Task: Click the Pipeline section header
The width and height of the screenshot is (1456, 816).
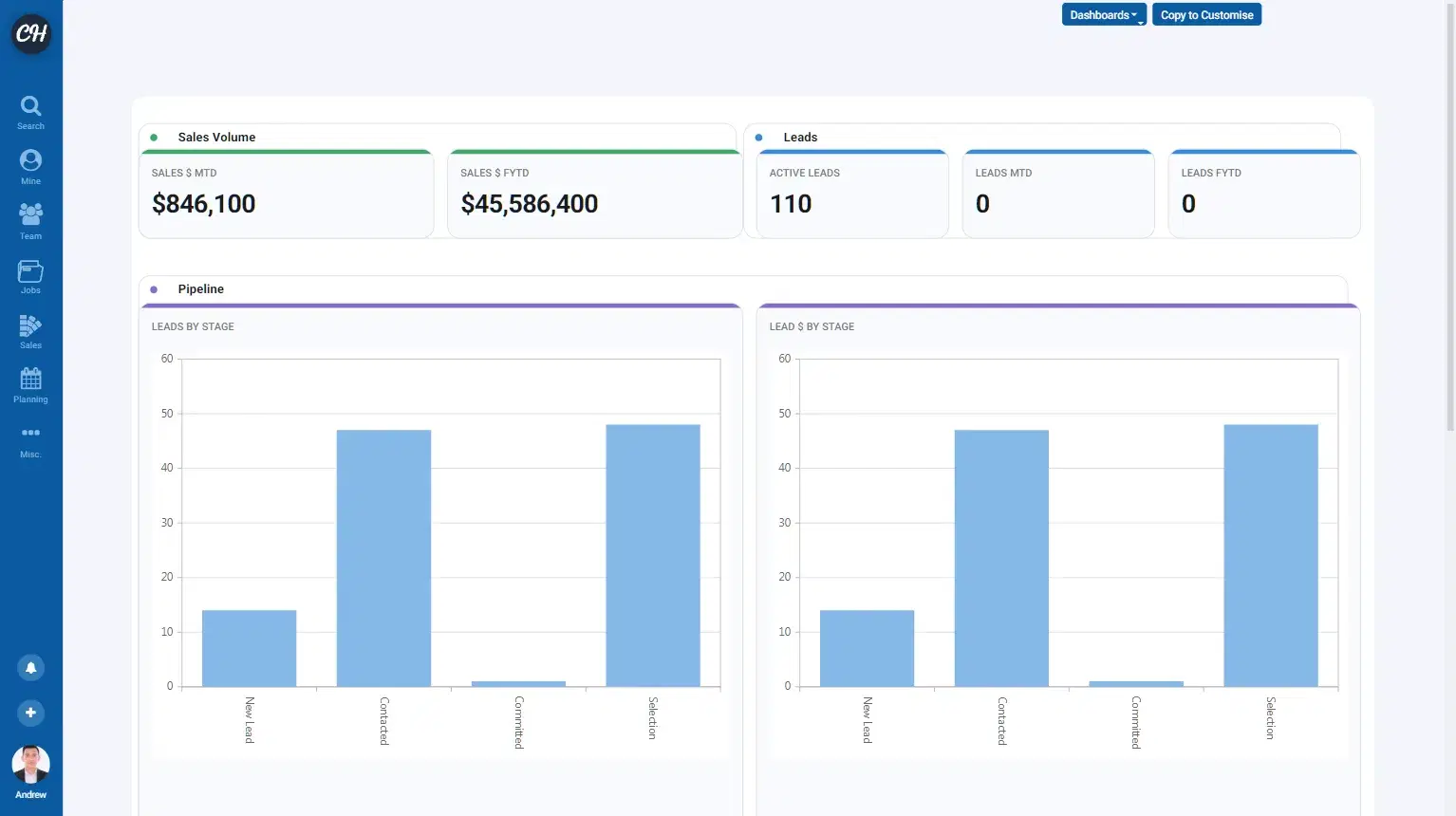Action: [x=201, y=289]
